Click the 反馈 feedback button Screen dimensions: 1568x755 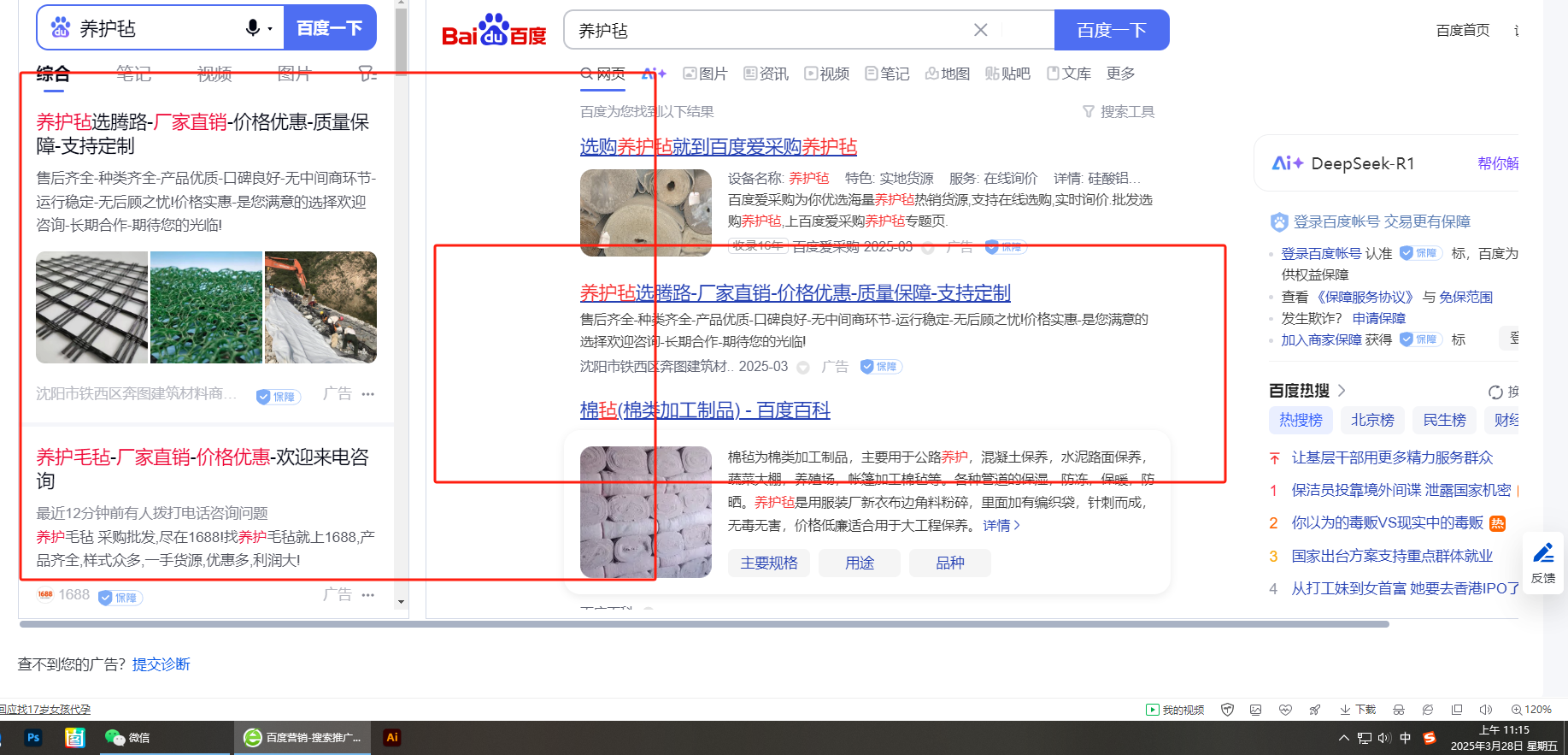[1543, 563]
